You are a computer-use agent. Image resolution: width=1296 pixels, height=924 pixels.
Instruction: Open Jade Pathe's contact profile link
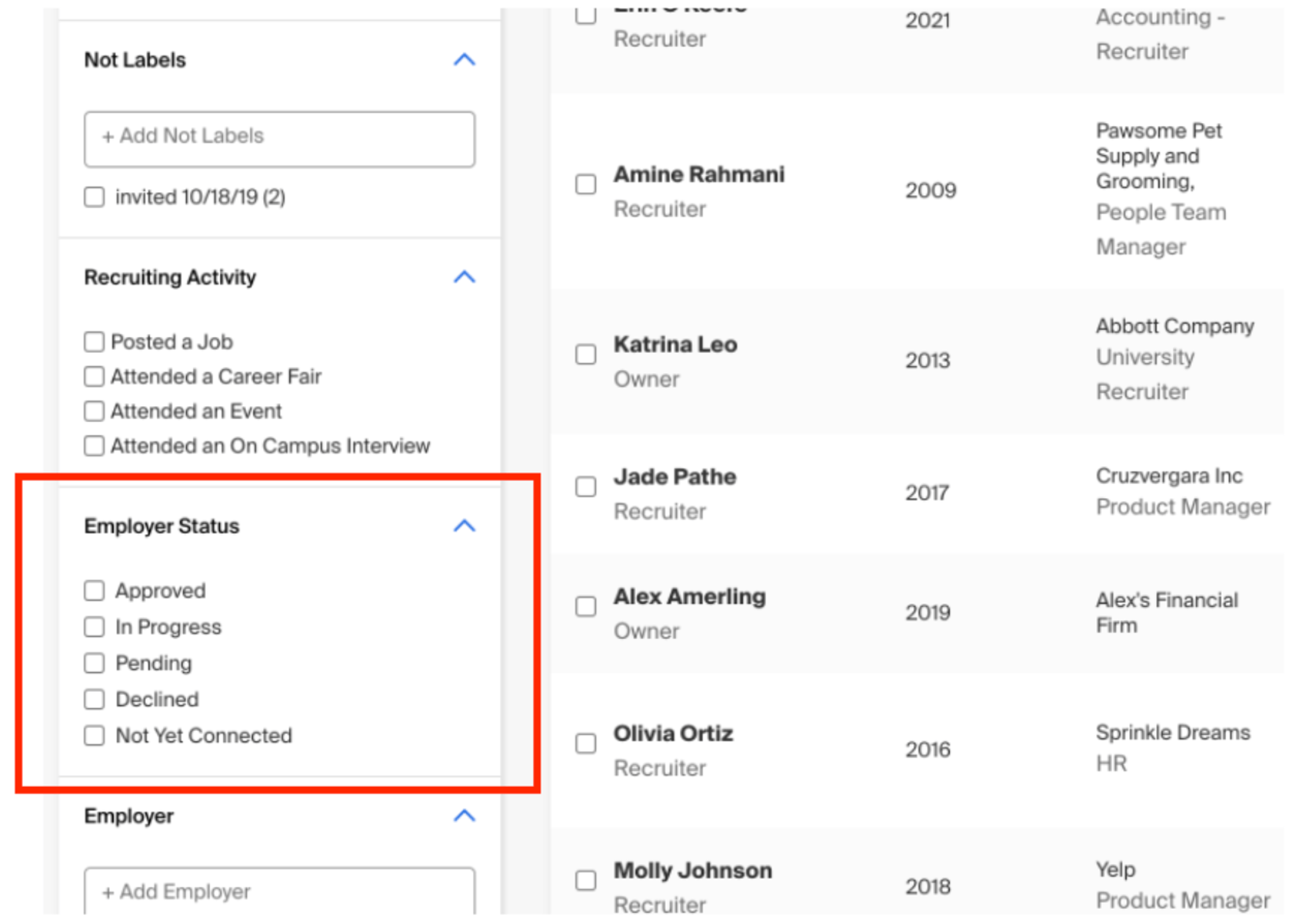click(675, 477)
